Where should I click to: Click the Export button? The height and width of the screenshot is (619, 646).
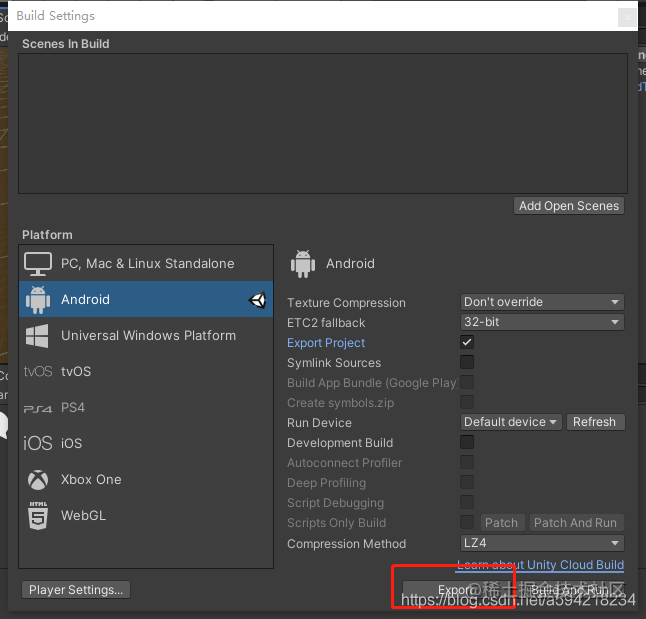[x=458, y=590]
